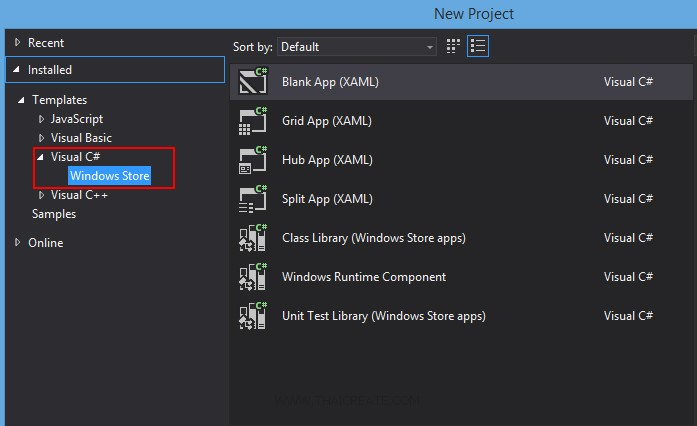Collapse the Installed section
This screenshot has height=426, width=697.
(17, 70)
